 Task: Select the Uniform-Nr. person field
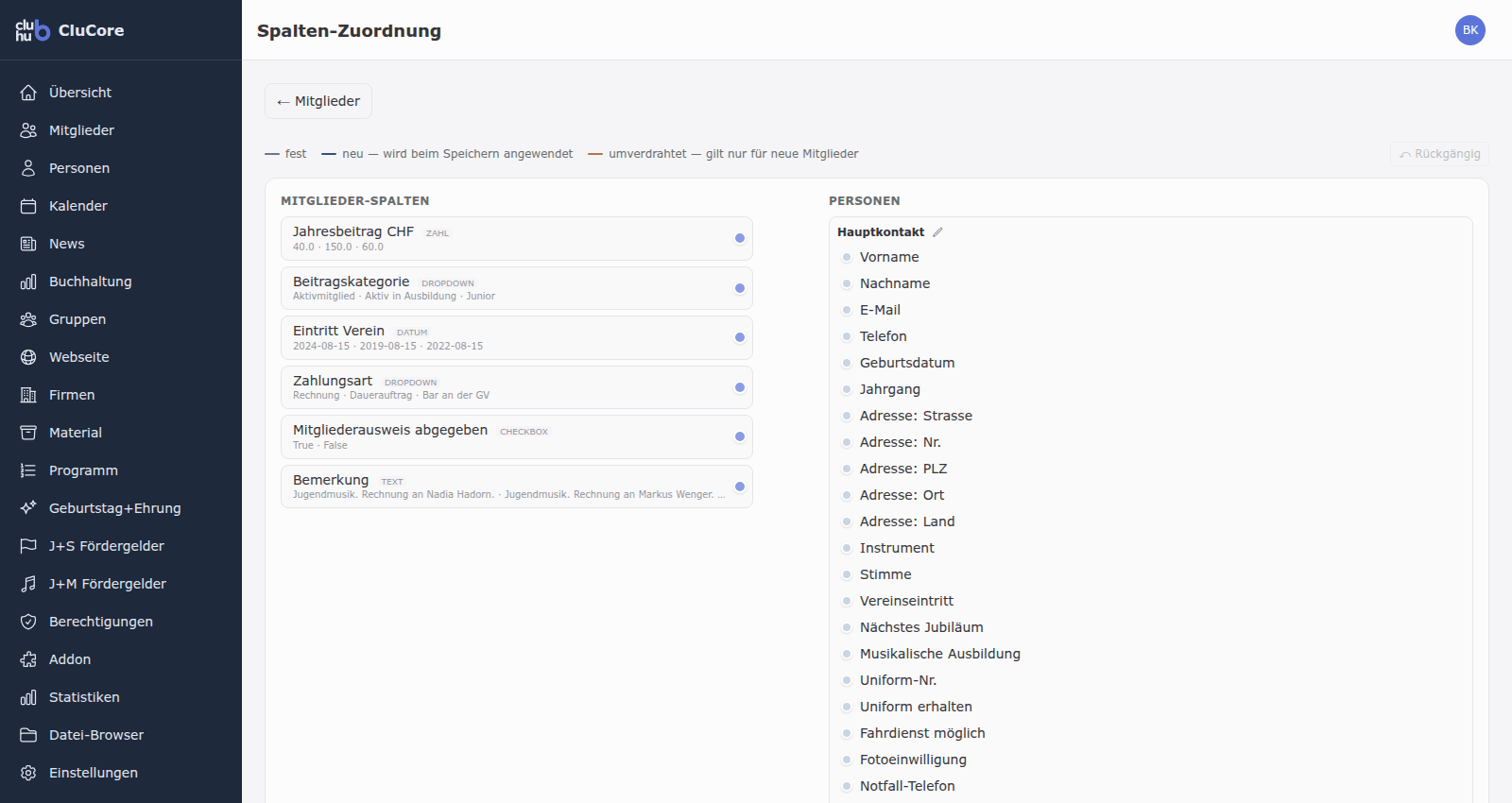click(1151, 680)
